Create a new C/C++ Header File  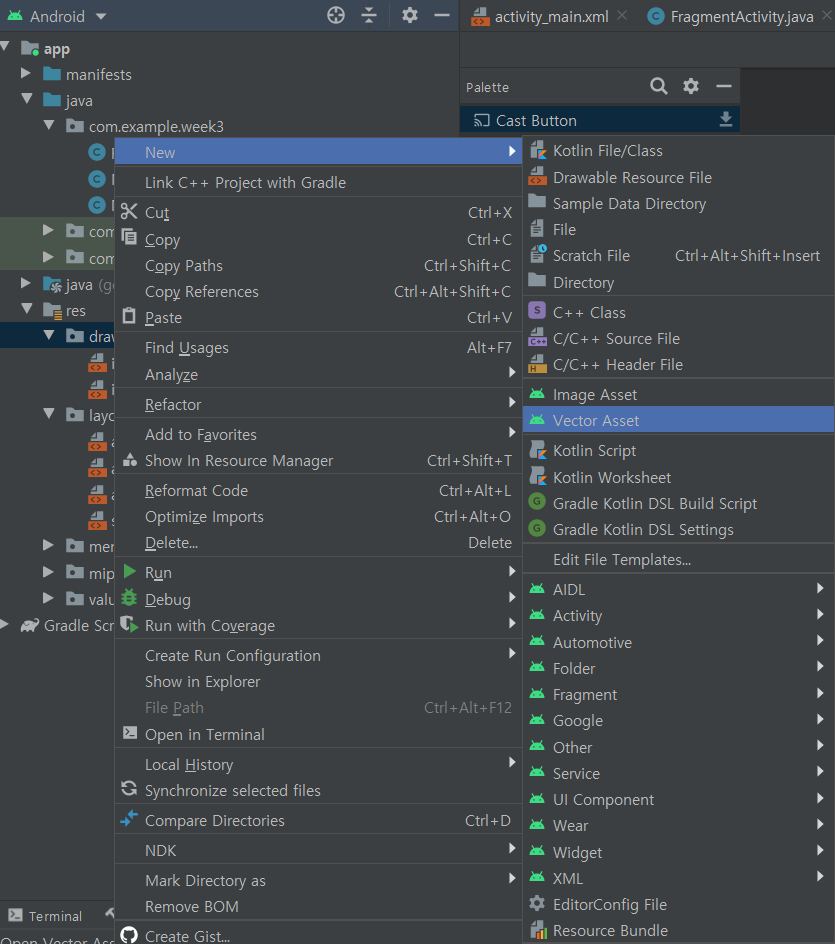coord(678,364)
